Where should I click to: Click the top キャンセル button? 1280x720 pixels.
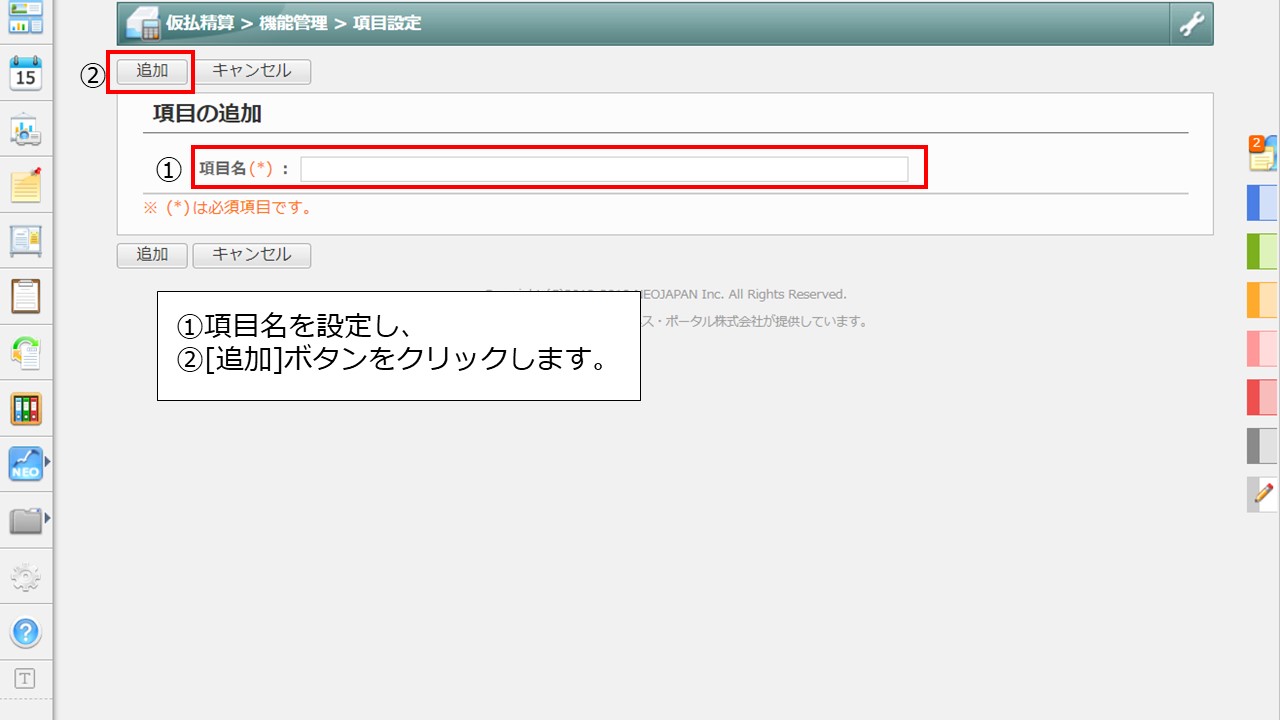[x=252, y=71]
